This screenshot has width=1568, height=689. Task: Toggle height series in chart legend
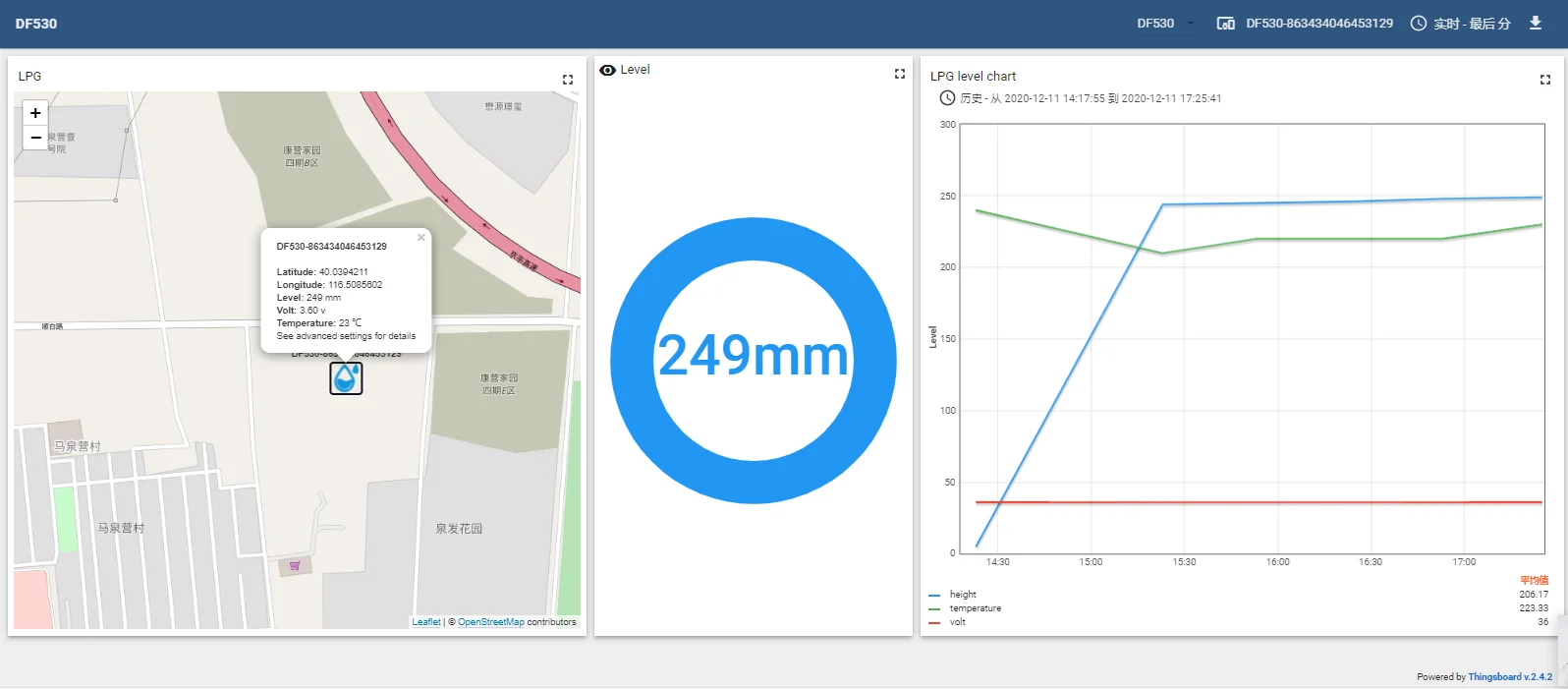click(963, 595)
